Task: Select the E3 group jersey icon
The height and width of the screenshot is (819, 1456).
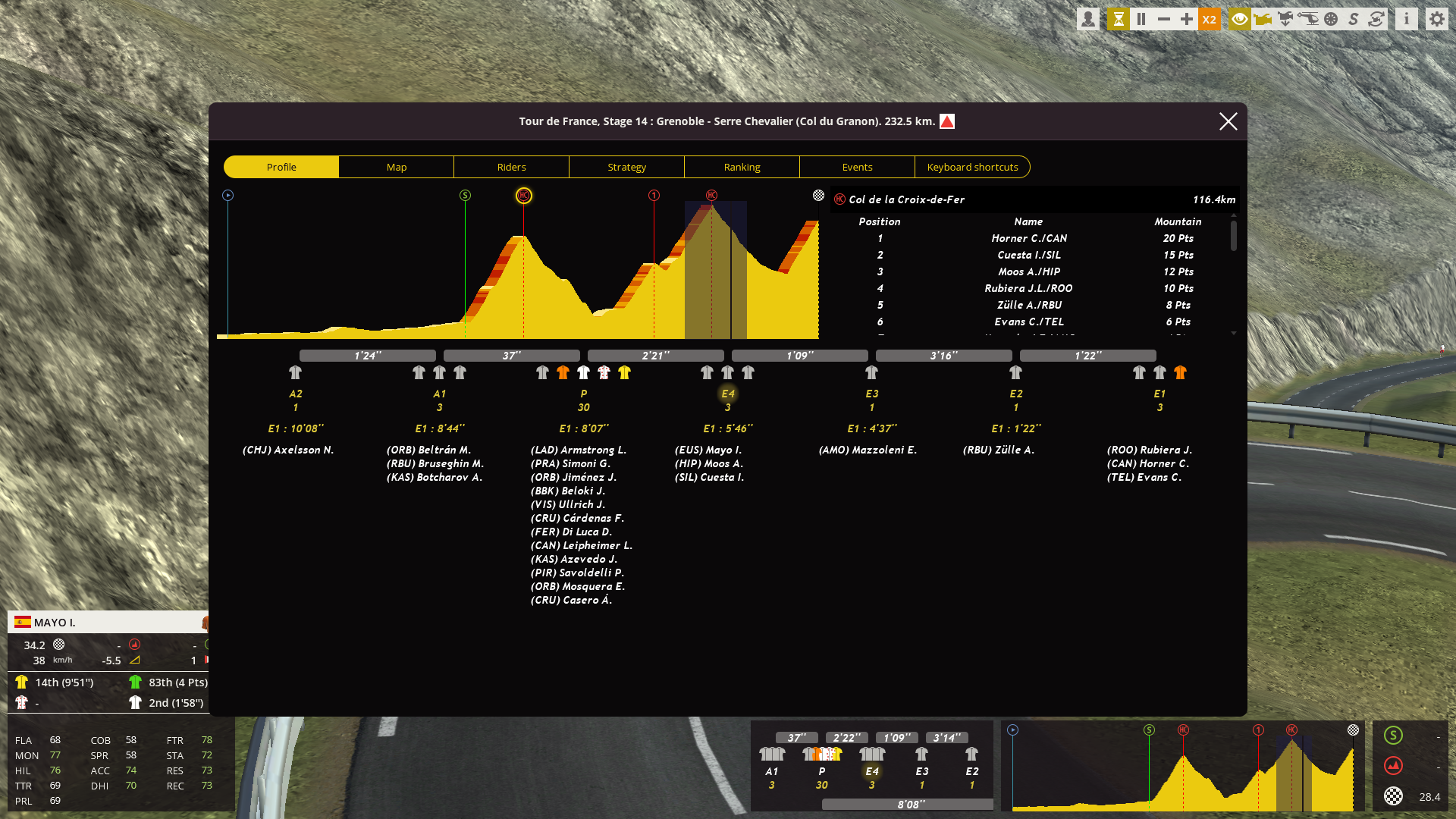Action: [x=872, y=372]
